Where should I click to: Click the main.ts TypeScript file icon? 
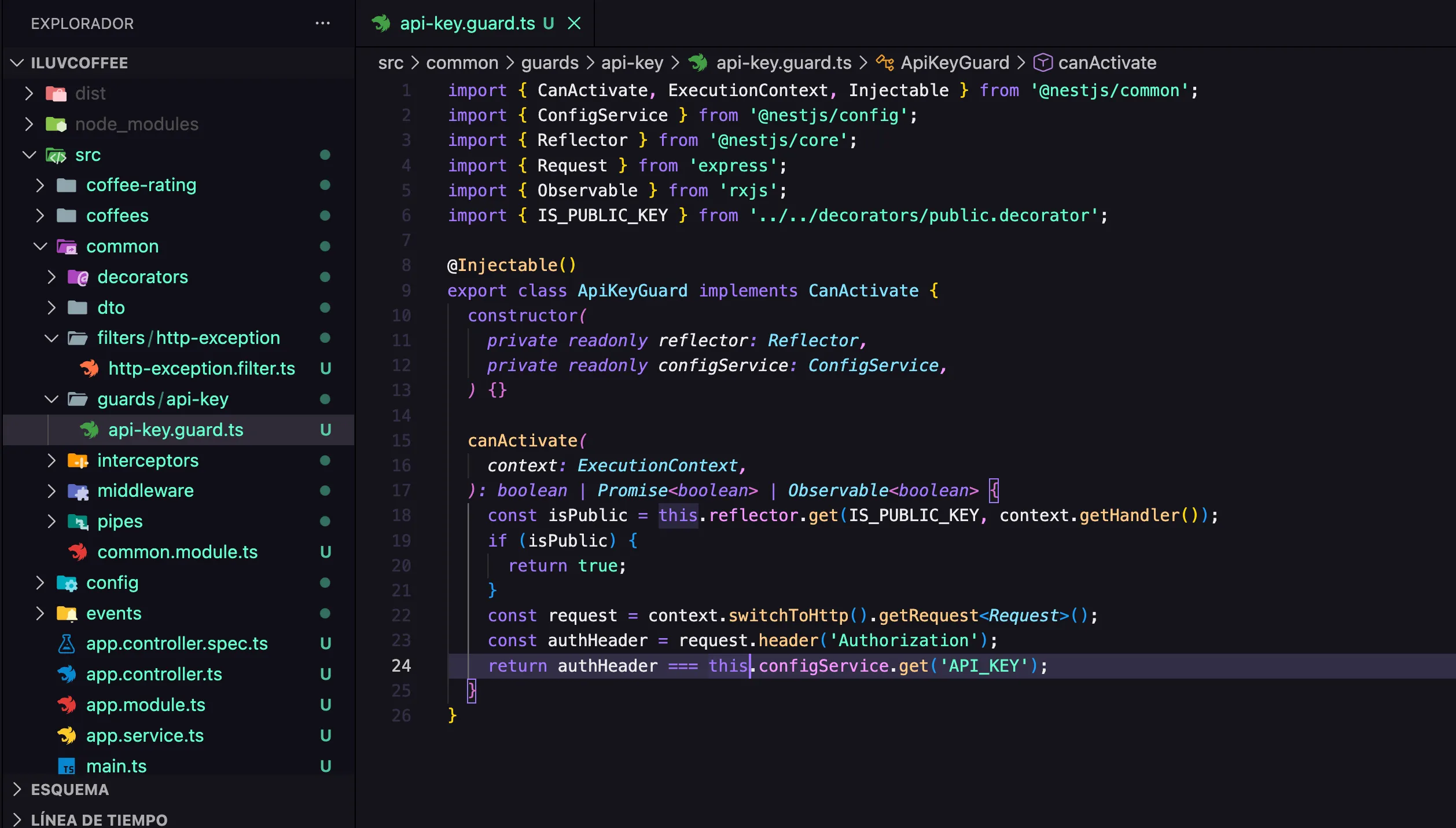(x=67, y=767)
